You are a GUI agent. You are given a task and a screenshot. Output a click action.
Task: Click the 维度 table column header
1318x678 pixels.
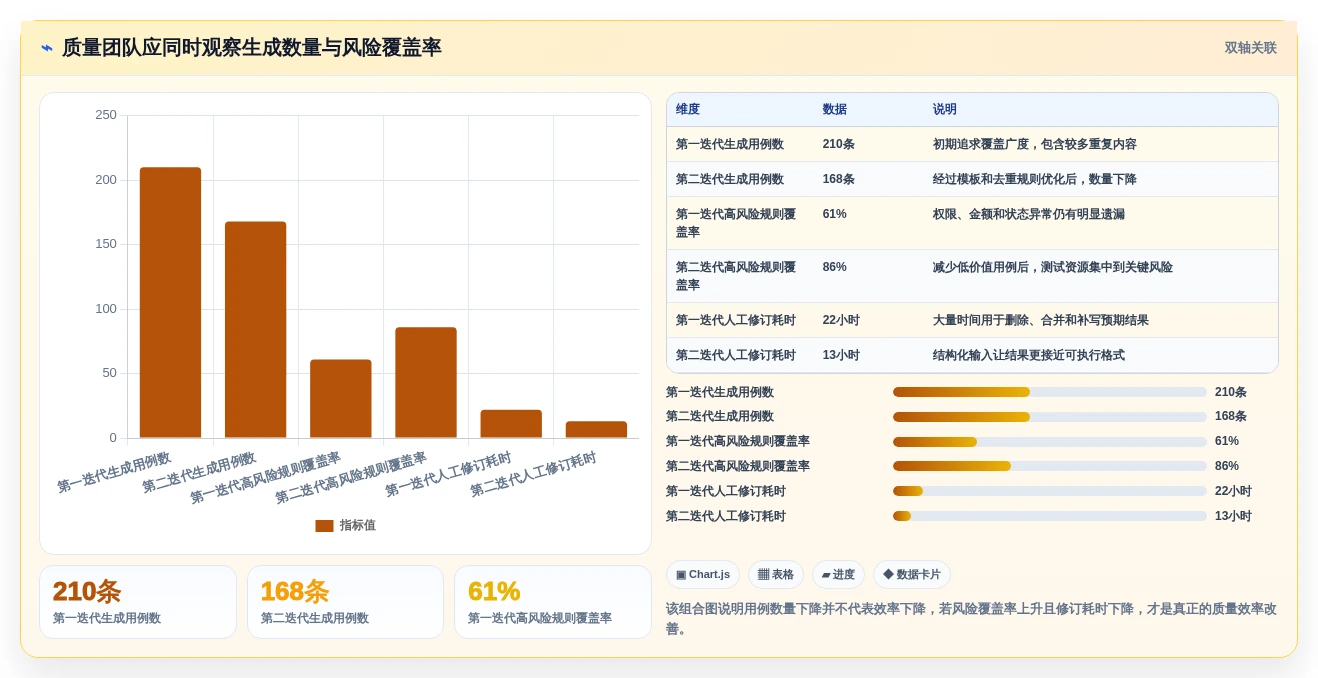[688, 110]
